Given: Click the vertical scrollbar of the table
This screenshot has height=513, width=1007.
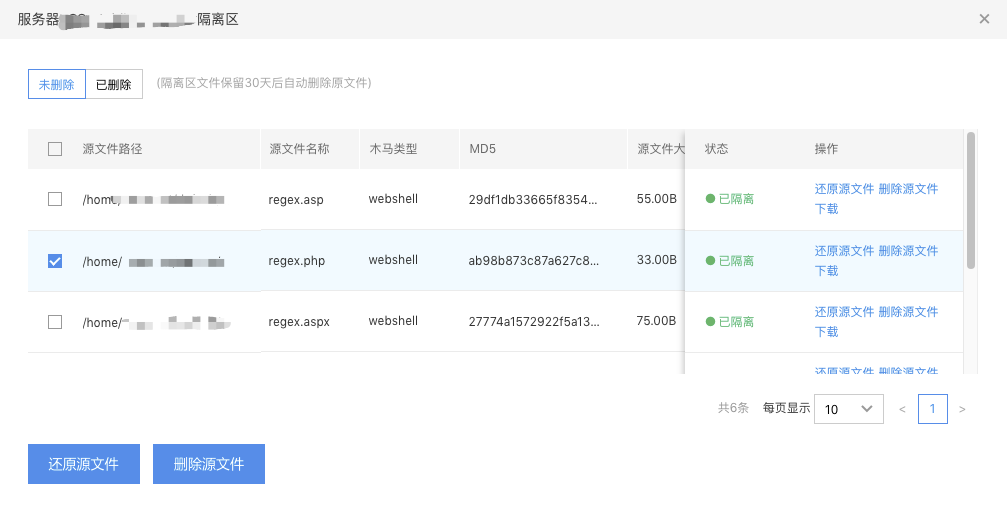Looking at the screenshot, I should pos(971,200).
